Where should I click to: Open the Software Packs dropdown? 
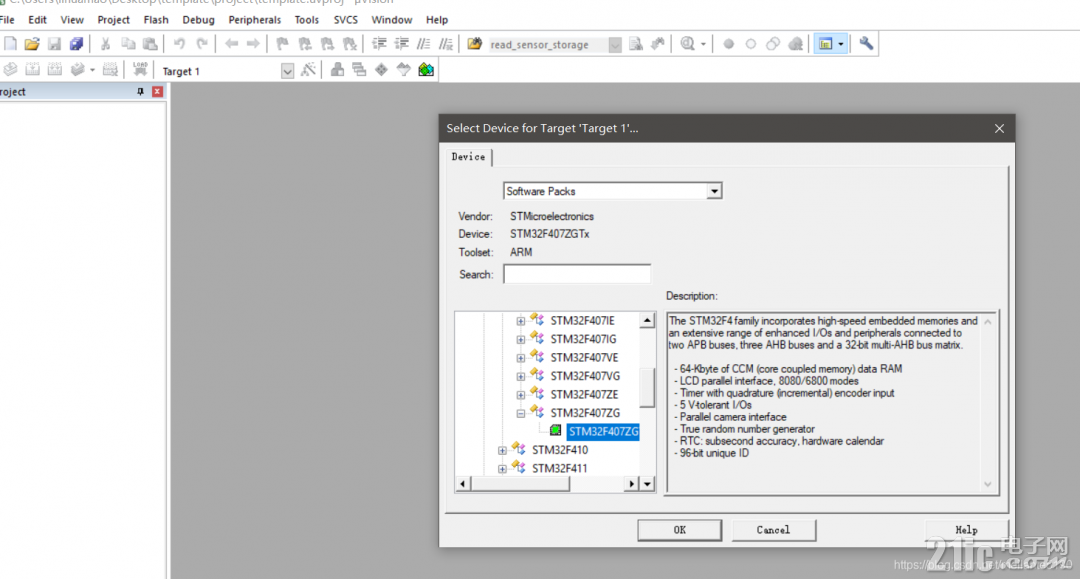pos(714,191)
